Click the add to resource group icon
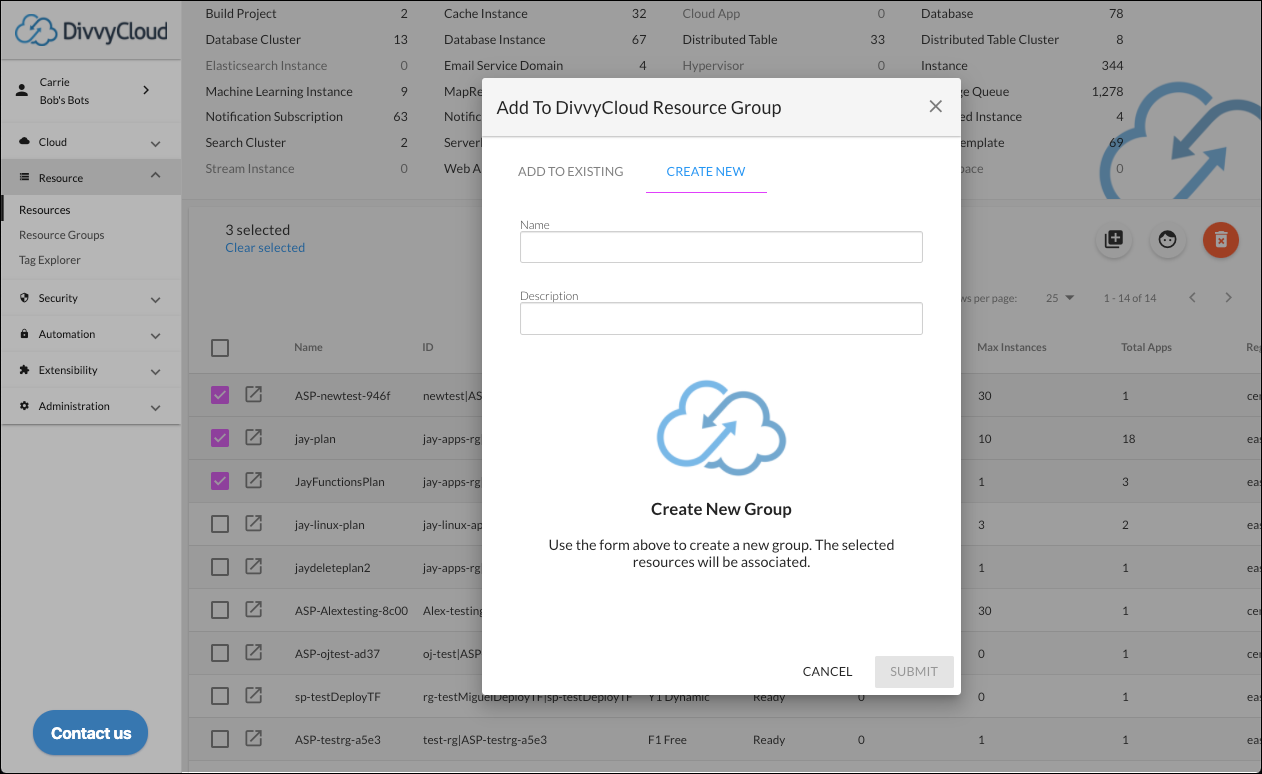 (1114, 240)
